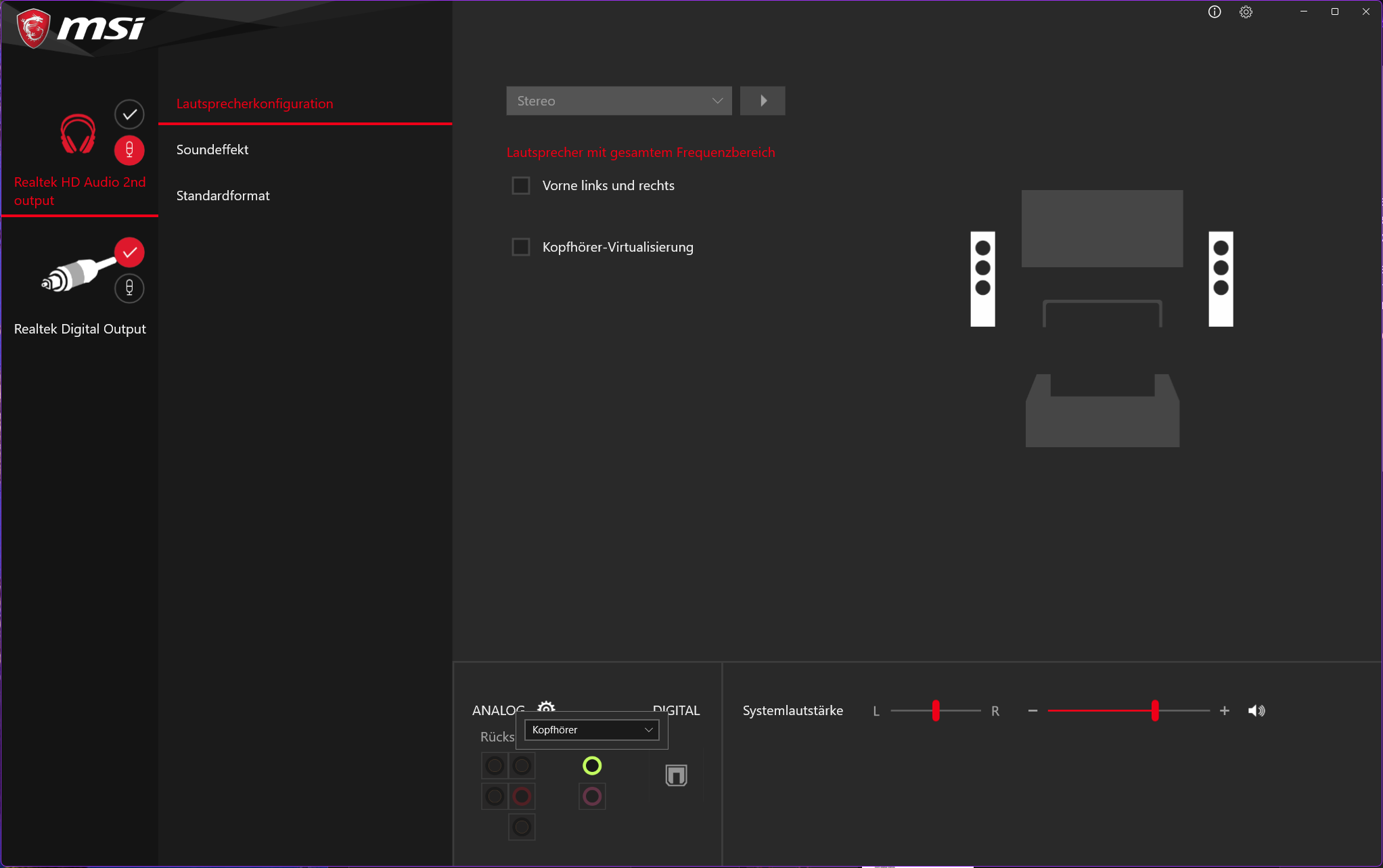
Task: Toggle Kopfhörer-Virtualisierung checkbox
Action: (x=521, y=247)
